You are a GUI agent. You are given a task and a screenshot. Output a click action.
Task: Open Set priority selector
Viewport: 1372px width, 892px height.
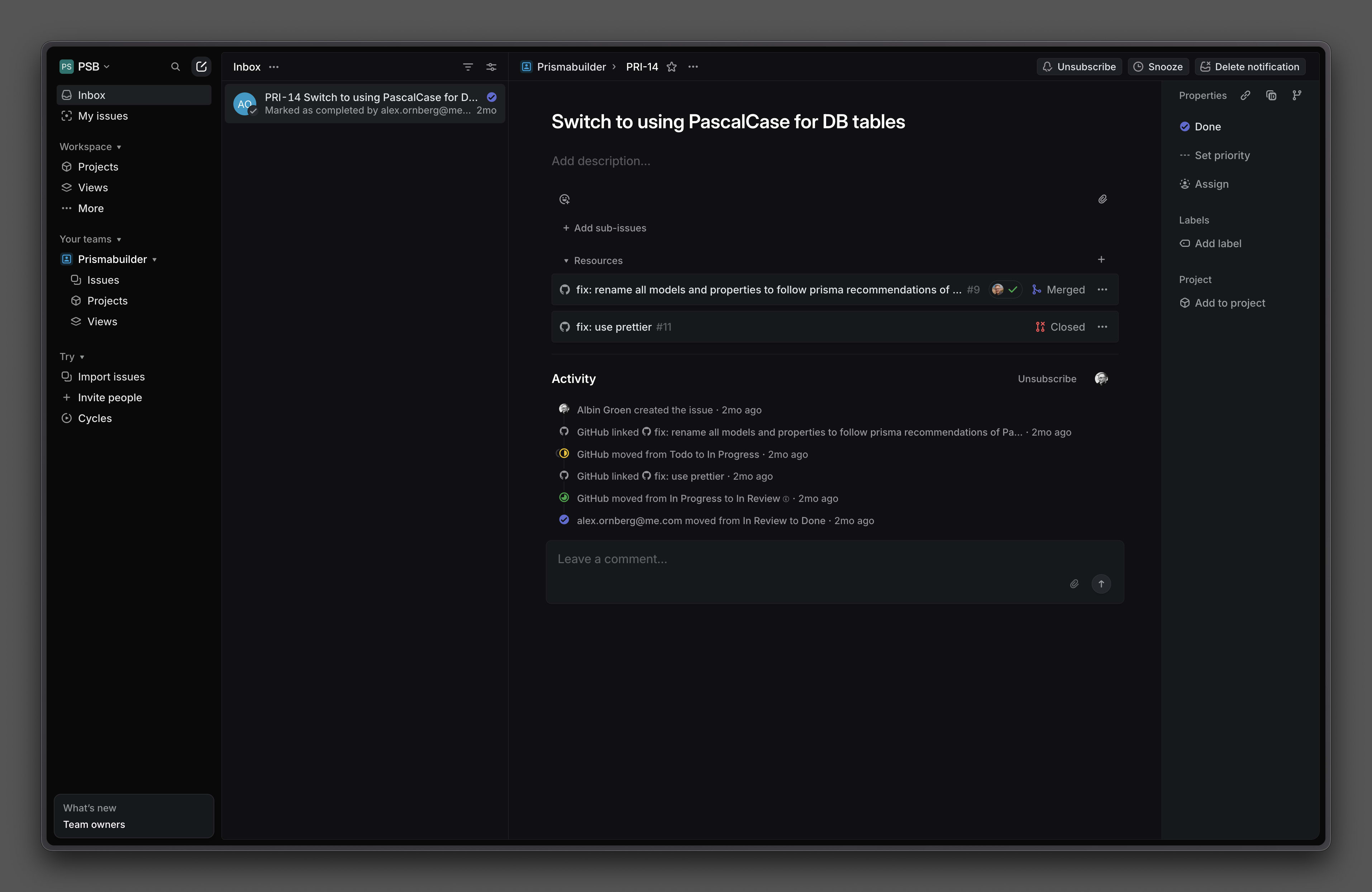tap(1221, 155)
